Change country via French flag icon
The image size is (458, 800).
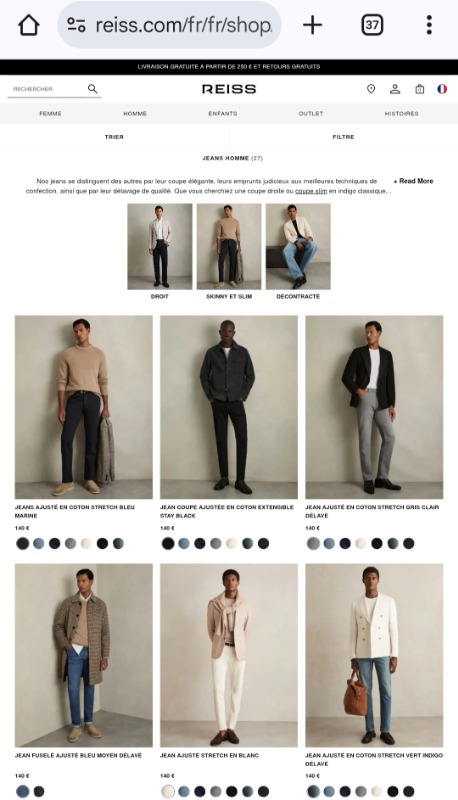pos(442,89)
